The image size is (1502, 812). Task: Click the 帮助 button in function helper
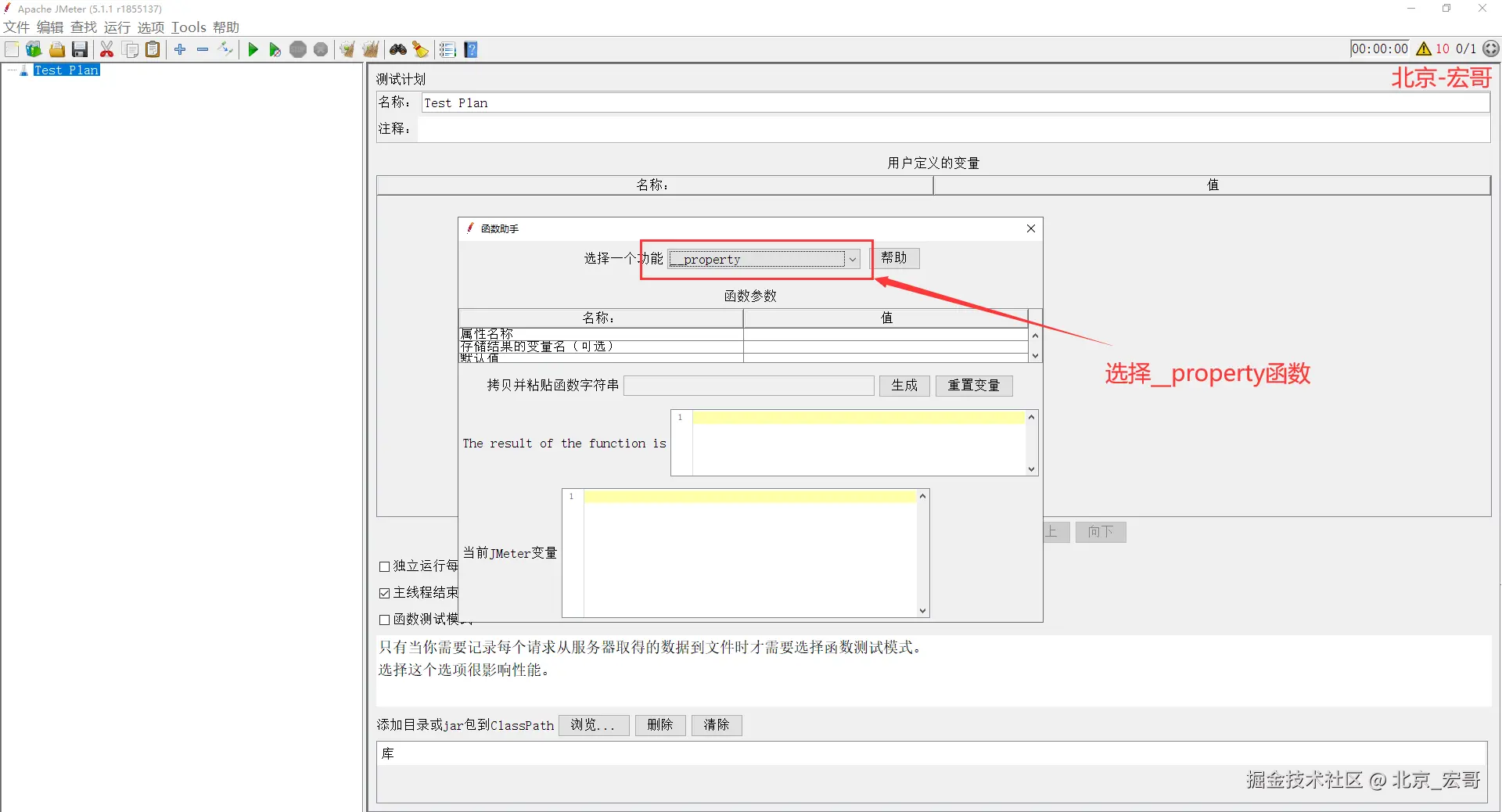[x=894, y=258]
